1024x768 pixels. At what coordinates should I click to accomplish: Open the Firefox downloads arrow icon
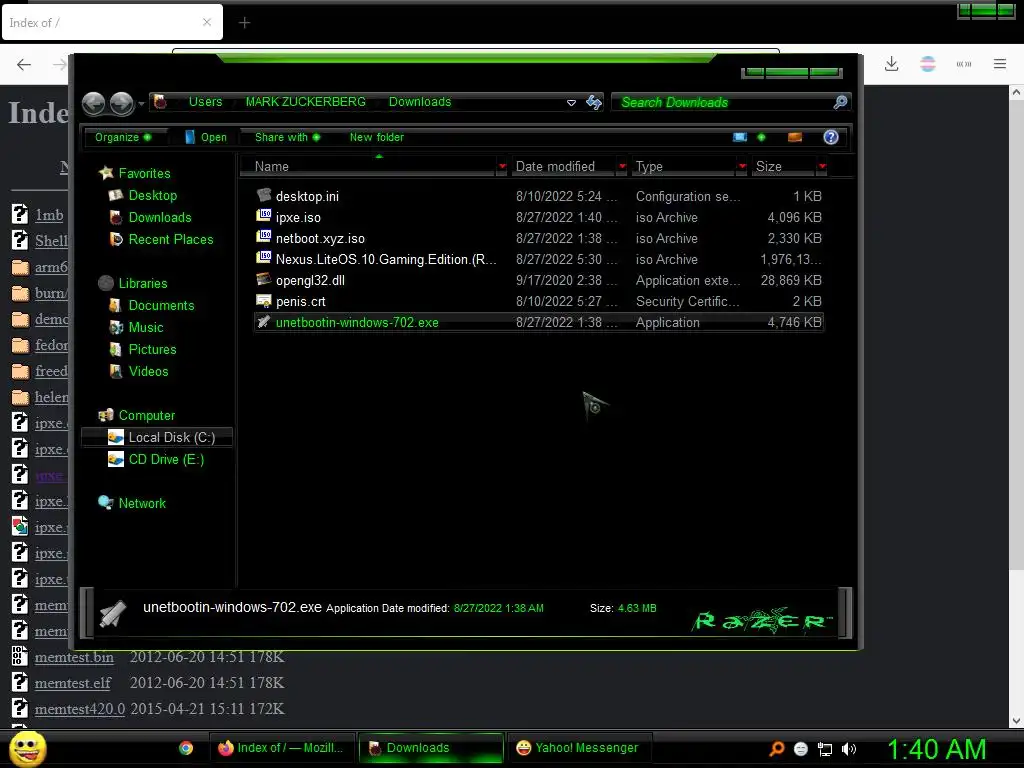891,64
